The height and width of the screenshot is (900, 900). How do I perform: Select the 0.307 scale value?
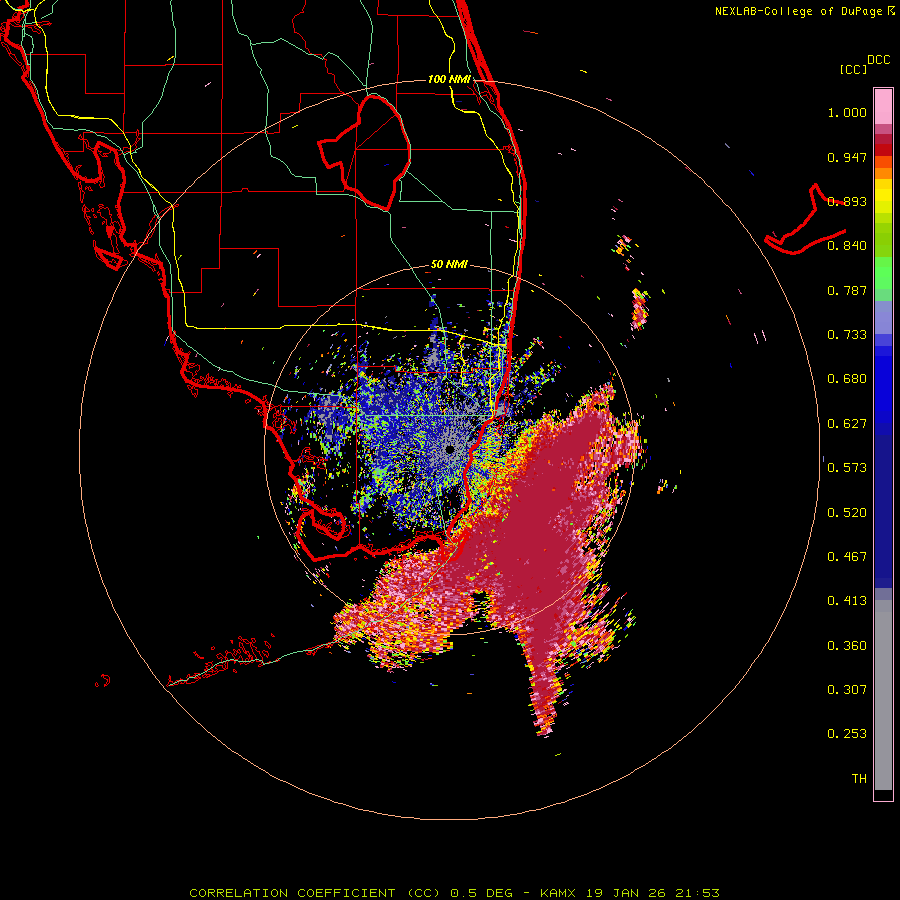click(847, 690)
